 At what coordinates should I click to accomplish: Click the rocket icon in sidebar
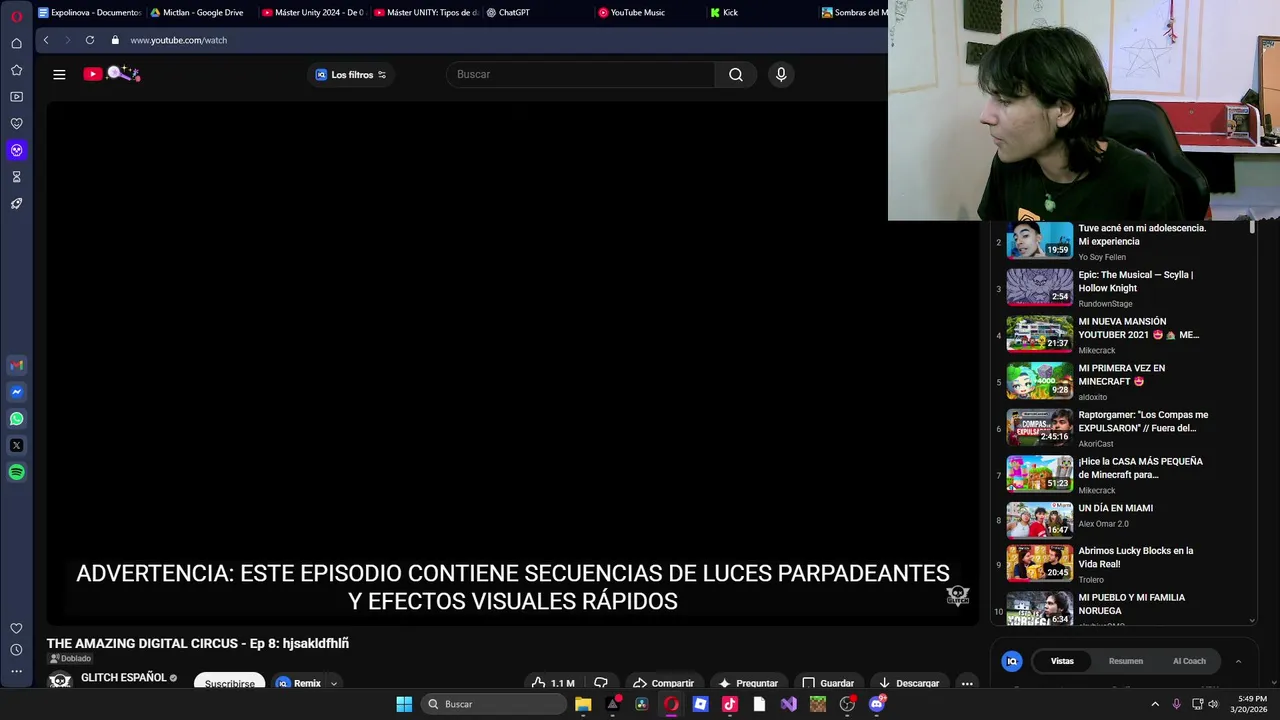tap(16, 203)
